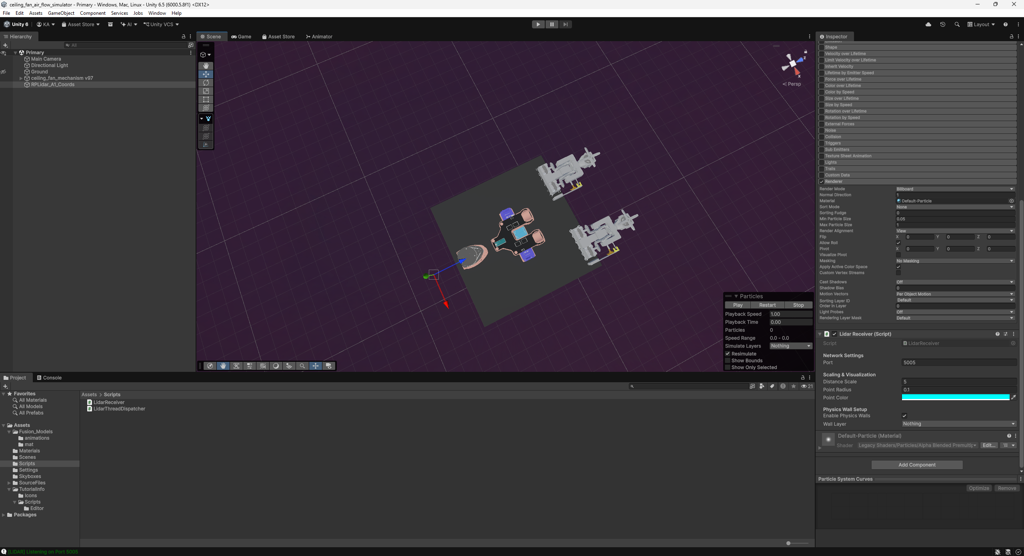Toggle the Allow Roll checkbox
1024x556 pixels.
pyautogui.click(x=899, y=243)
